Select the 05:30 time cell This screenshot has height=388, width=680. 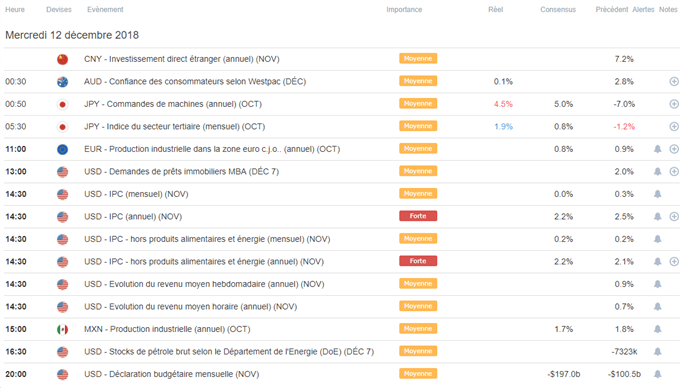coord(16,127)
